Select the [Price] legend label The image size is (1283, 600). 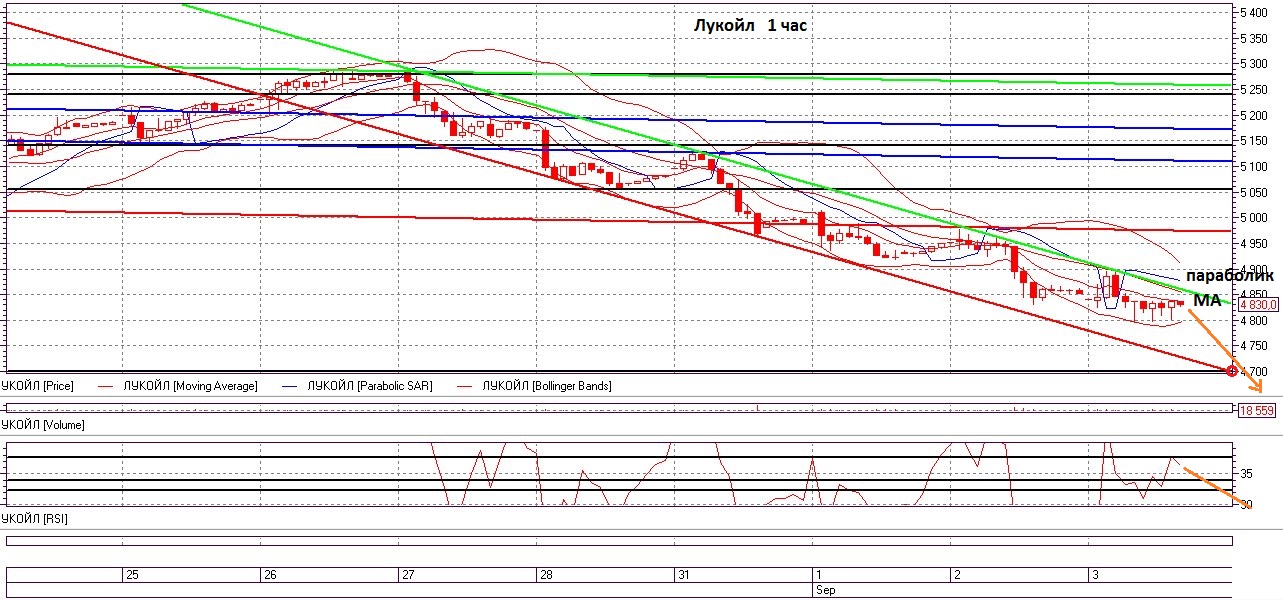coord(38,385)
